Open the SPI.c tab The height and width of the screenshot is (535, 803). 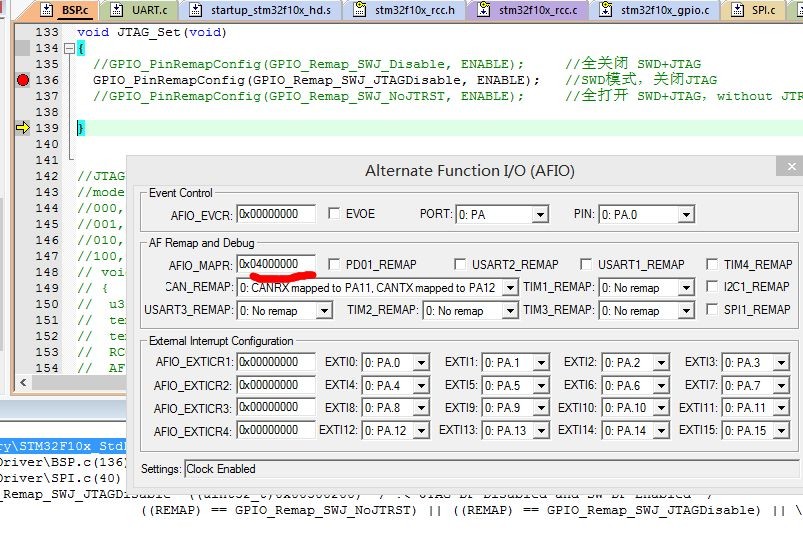pos(754,10)
